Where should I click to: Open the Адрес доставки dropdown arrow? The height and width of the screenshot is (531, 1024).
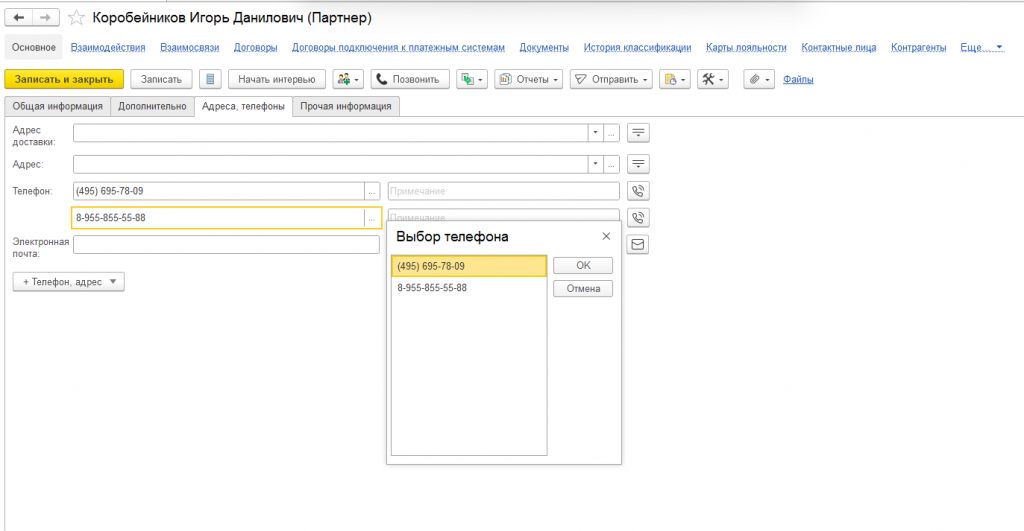(594, 133)
